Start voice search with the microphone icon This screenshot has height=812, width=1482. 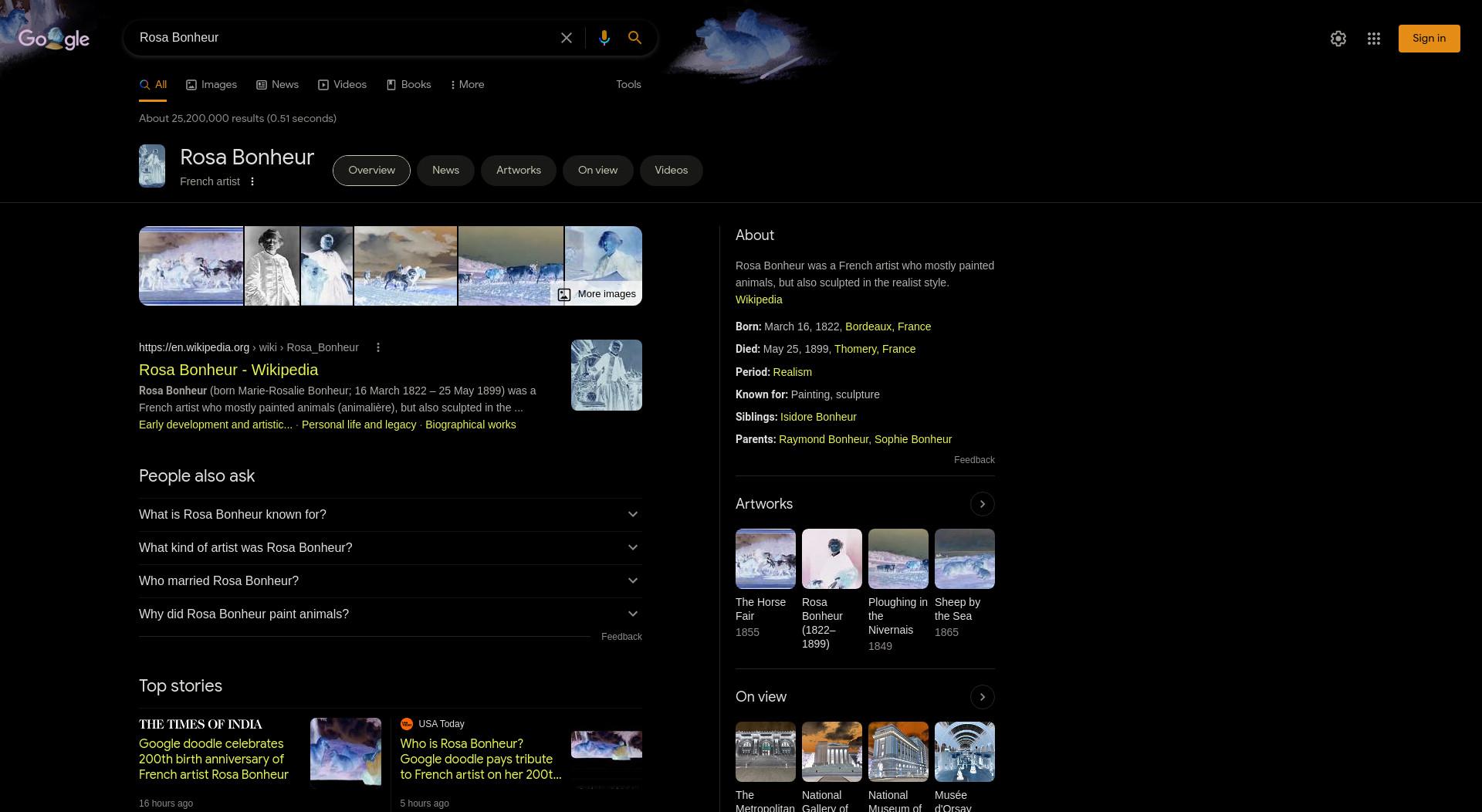(604, 38)
